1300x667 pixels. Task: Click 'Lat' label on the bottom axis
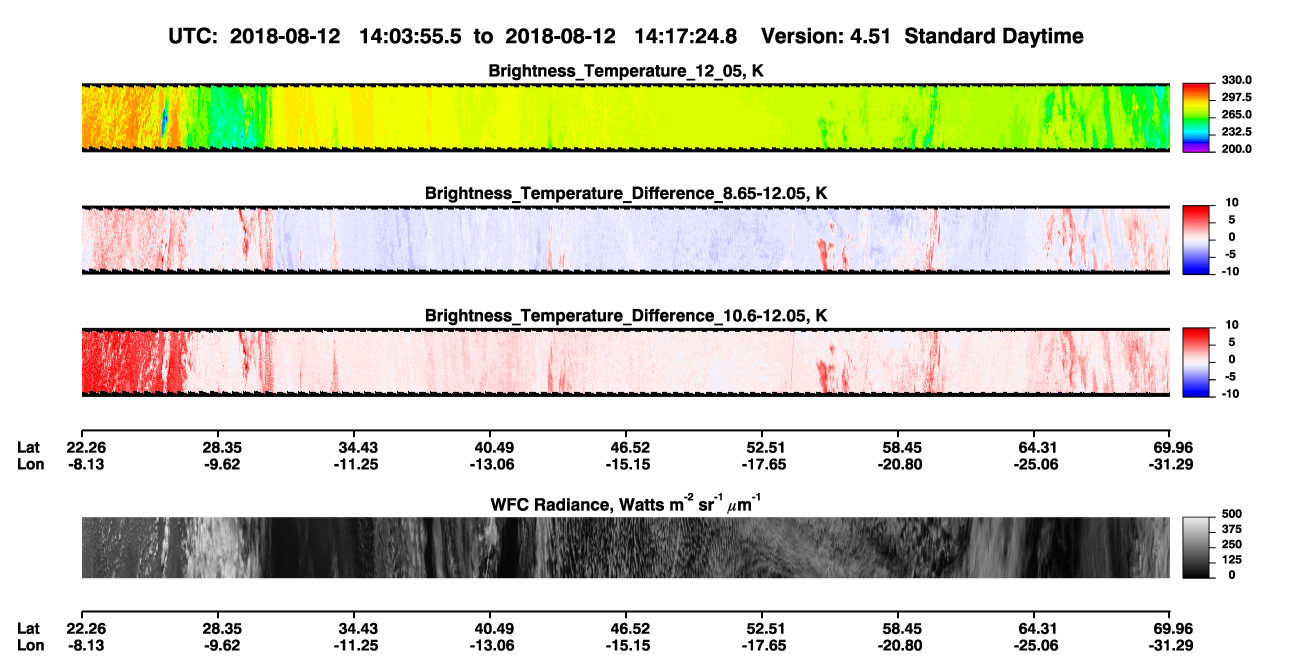(28, 629)
